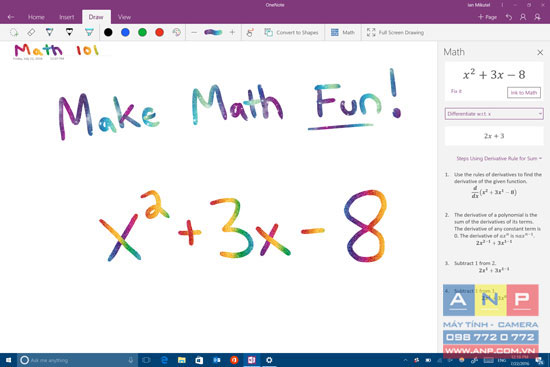The height and width of the screenshot is (367, 550).
Task: Collapse Steps Using Derivative Rule for Sum
Action: point(499,159)
